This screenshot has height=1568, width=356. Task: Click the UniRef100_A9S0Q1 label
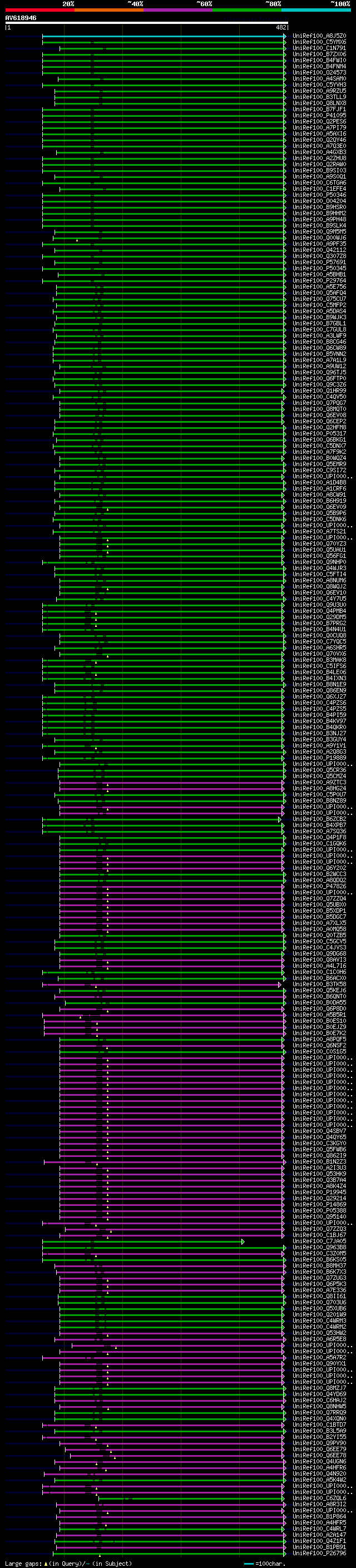coord(319,176)
